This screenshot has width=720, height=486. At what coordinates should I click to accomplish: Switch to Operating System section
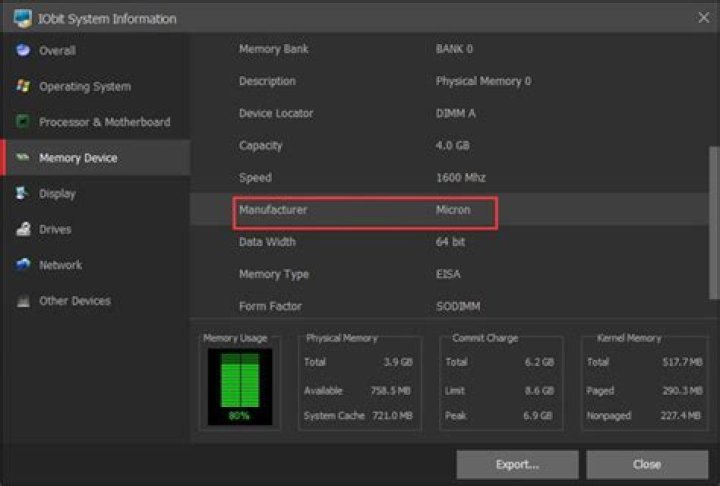coord(96,86)
